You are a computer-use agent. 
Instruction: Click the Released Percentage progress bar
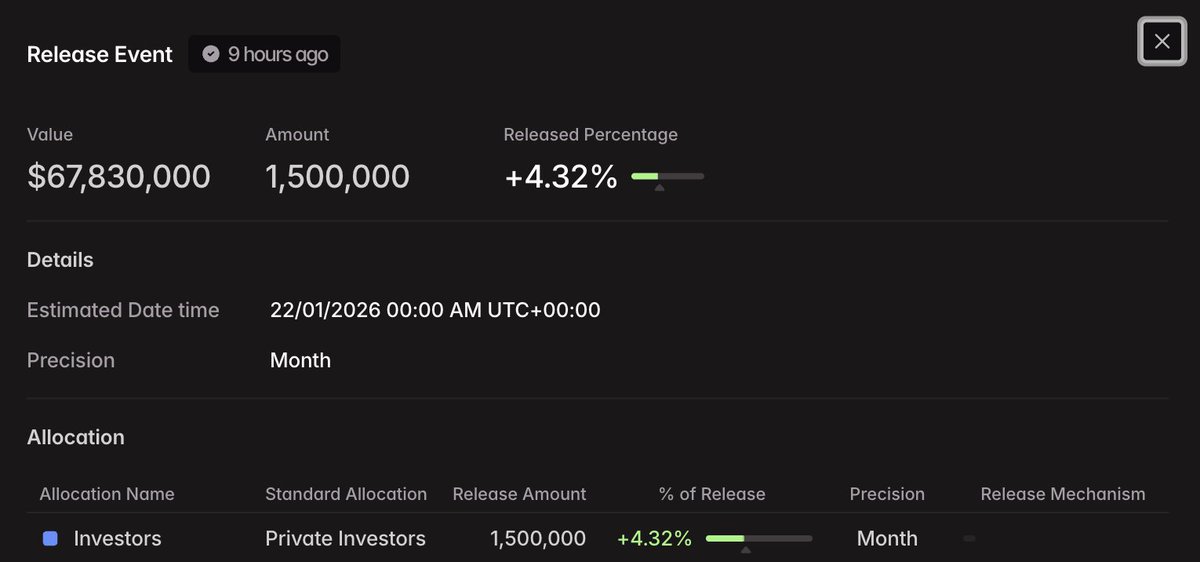tap(668, 176)
